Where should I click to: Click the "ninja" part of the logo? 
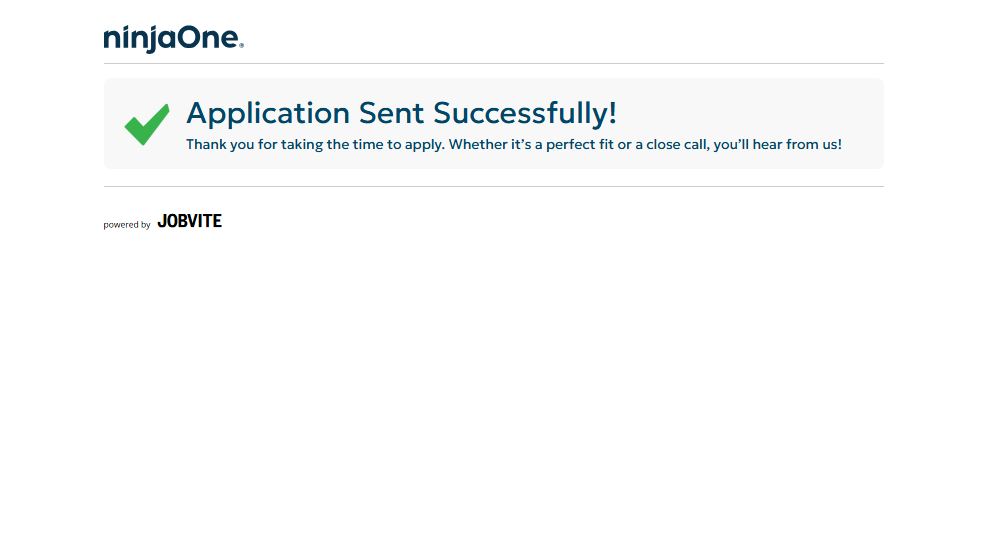[141, 39]
